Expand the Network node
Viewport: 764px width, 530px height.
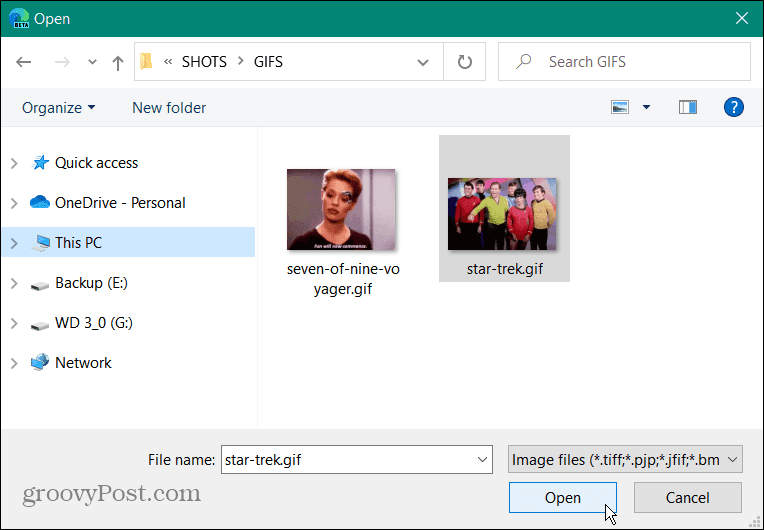[14, 363]
